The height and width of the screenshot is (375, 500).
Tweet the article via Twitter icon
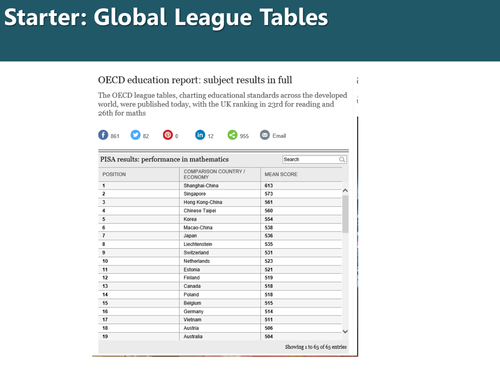pyautogui.click(x=135, y=135)
